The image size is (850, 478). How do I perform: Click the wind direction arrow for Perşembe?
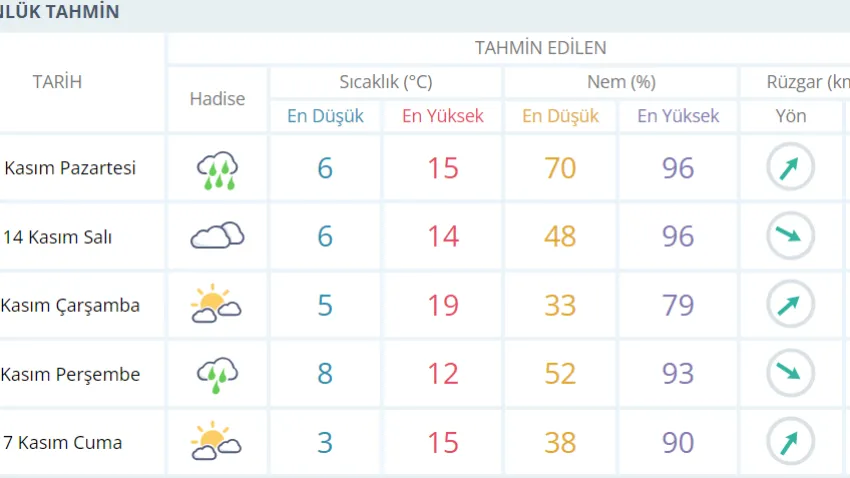(x=790, y=374)
